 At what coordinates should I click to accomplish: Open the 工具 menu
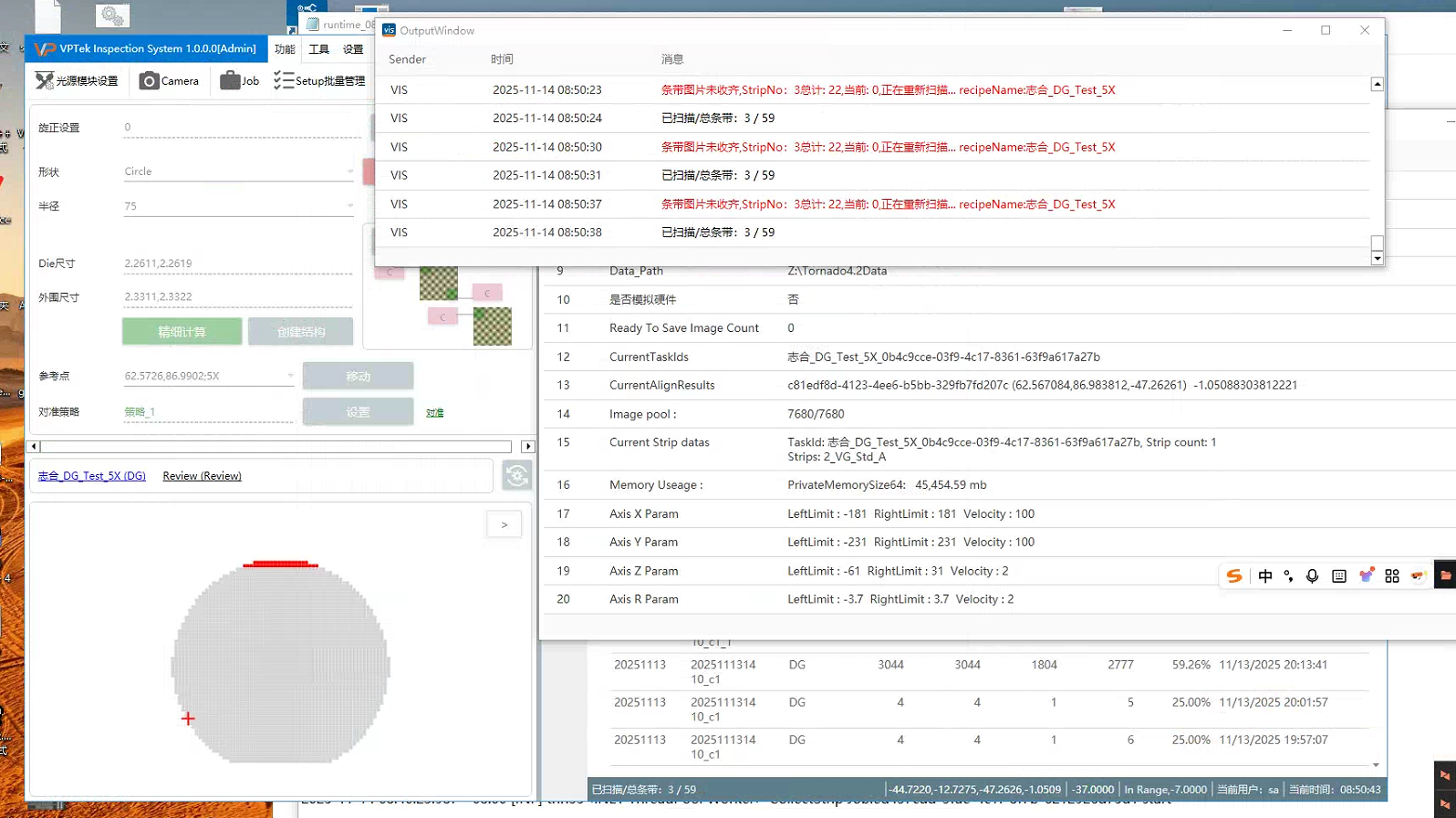[x=318, y=49]
